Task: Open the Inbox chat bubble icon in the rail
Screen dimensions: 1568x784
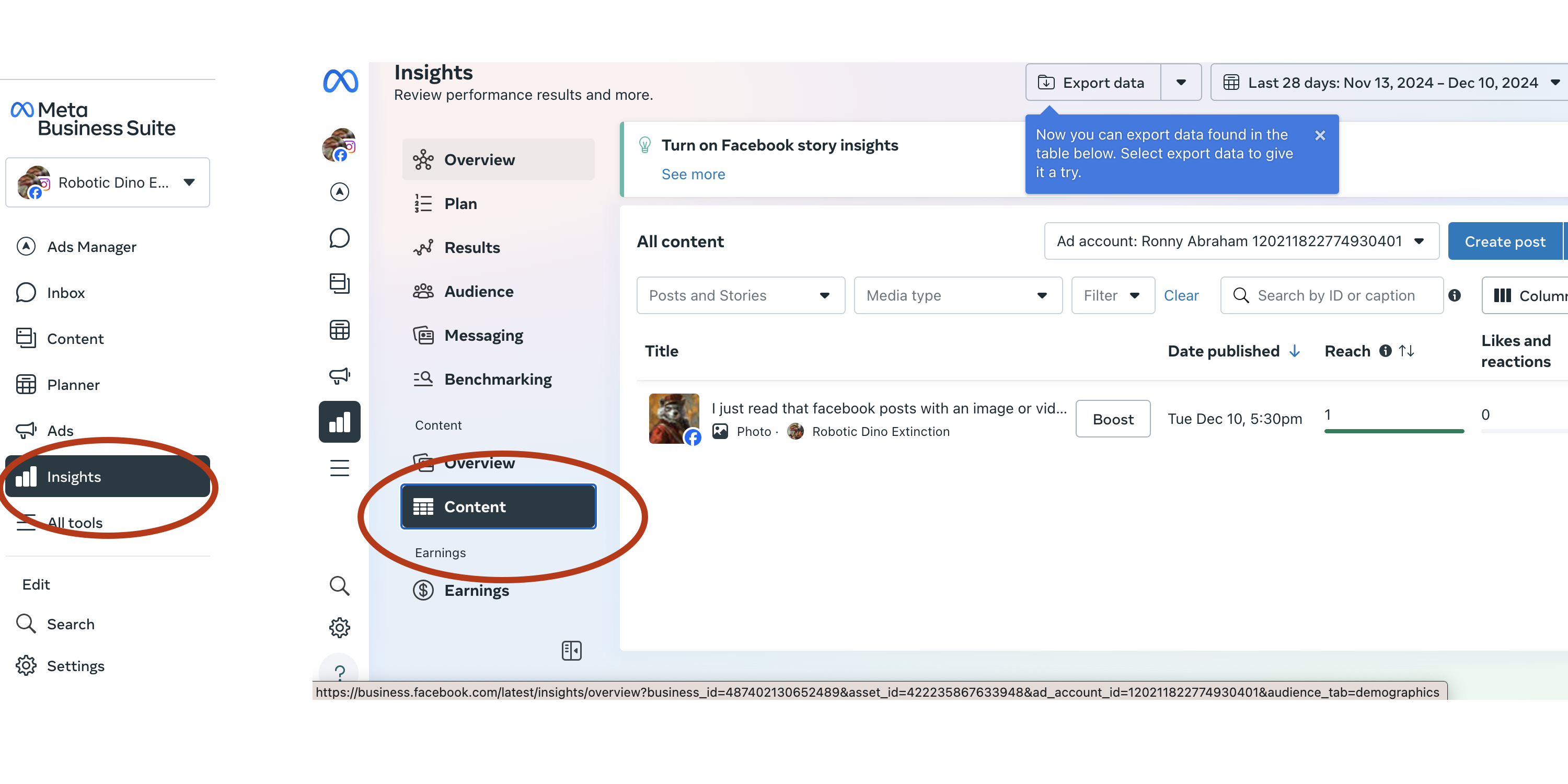Action: (x=340, y=238)
